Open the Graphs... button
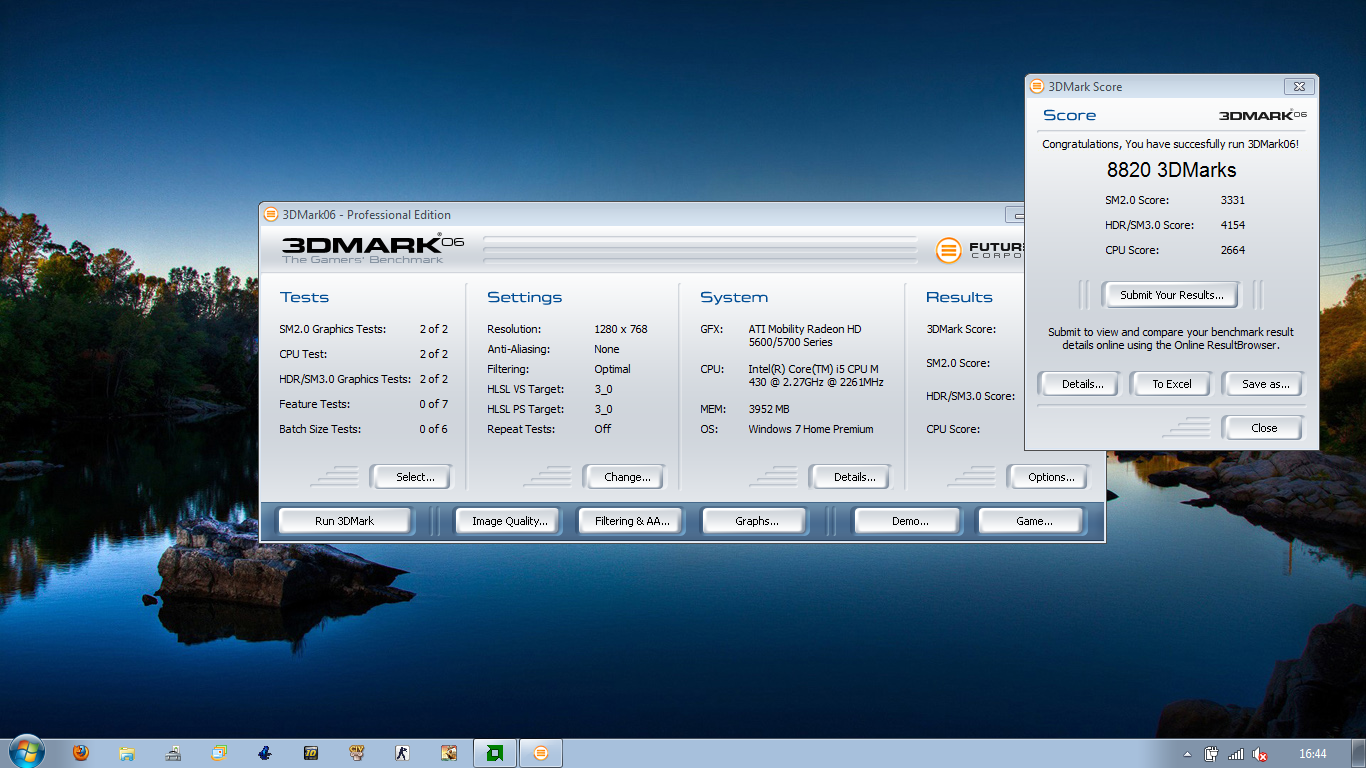Image resolution: width=1366 pixels, height=768 pixels. [756, 521]
